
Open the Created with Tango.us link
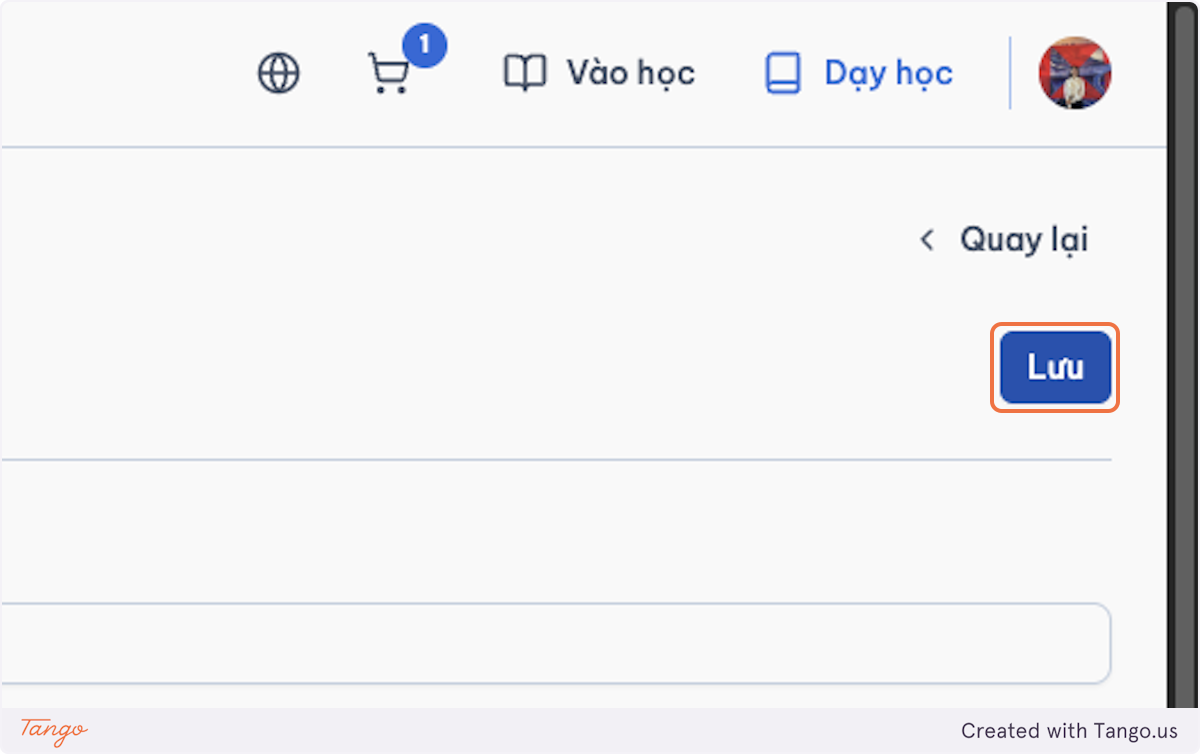coord(1069,731)
